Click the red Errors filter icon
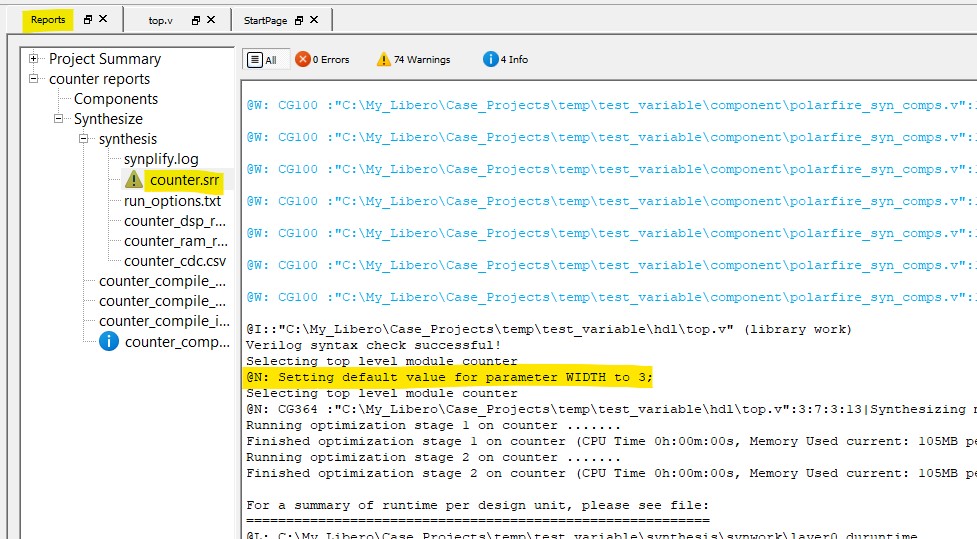The height and width of the screenshot is (539, 977). coord(302,60)
